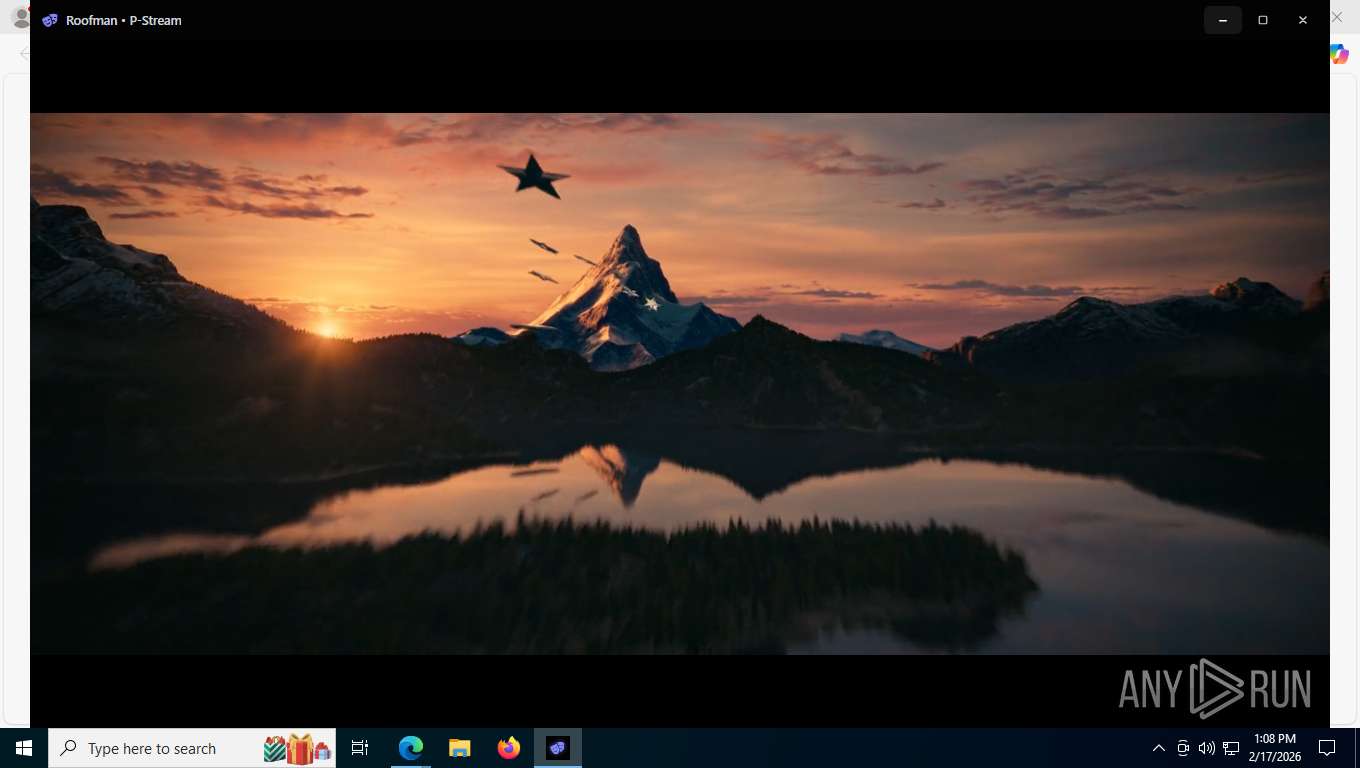This screenshot has height=768, width=1360.
Task: Click the playing video frame to pause
Action: click(x=680, y=384)
